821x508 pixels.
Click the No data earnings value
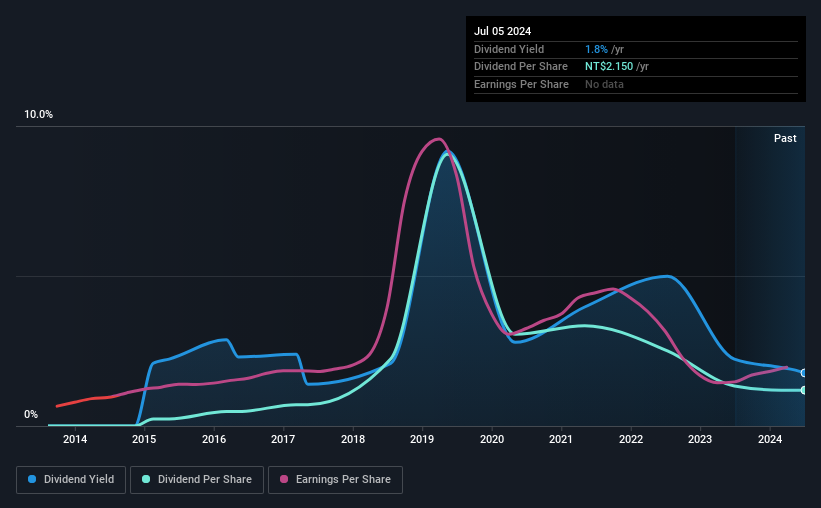point(604,84)
